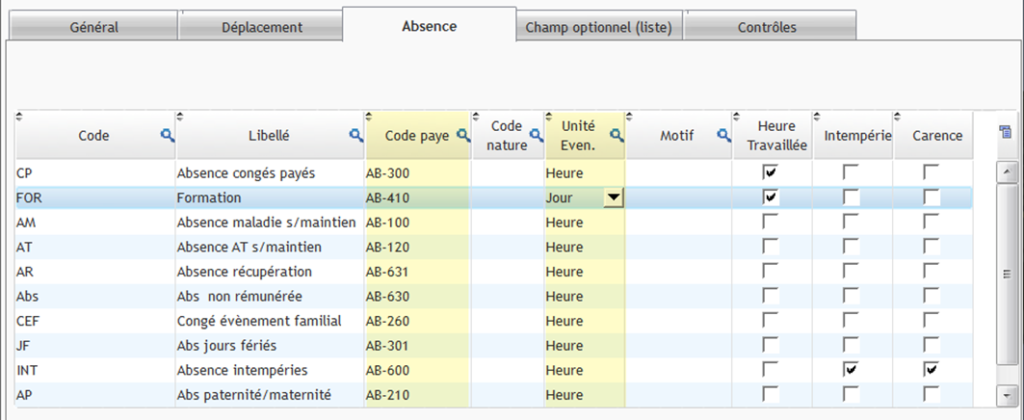
Task: Open the Déplacement tab
Action: click(262, 27)
